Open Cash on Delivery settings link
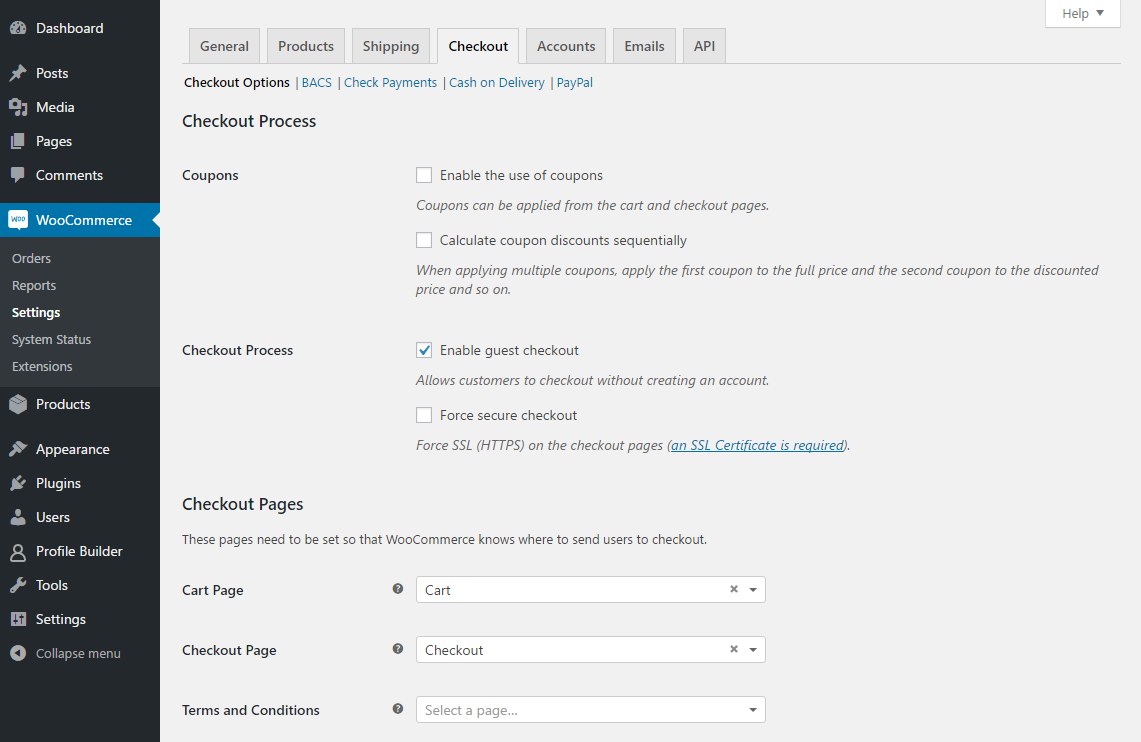 point(497,83)
